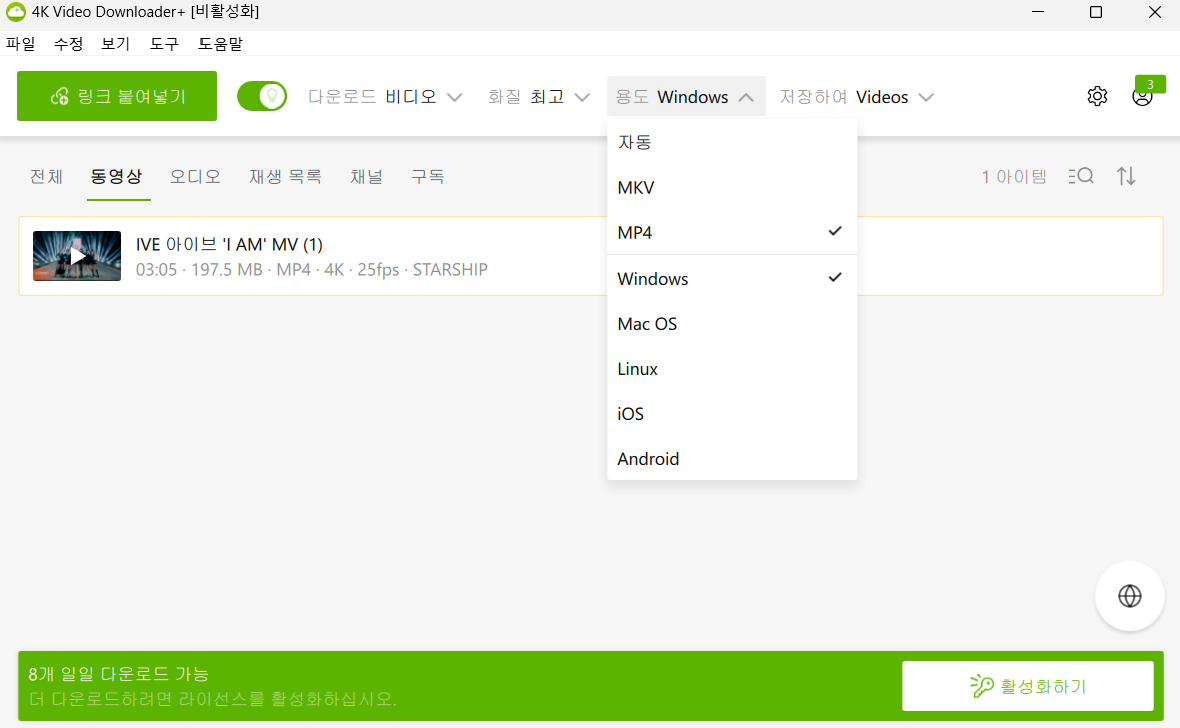Viewport: 1180px width, 728px height.
Task: Select MKV format option
Action: 731,187
